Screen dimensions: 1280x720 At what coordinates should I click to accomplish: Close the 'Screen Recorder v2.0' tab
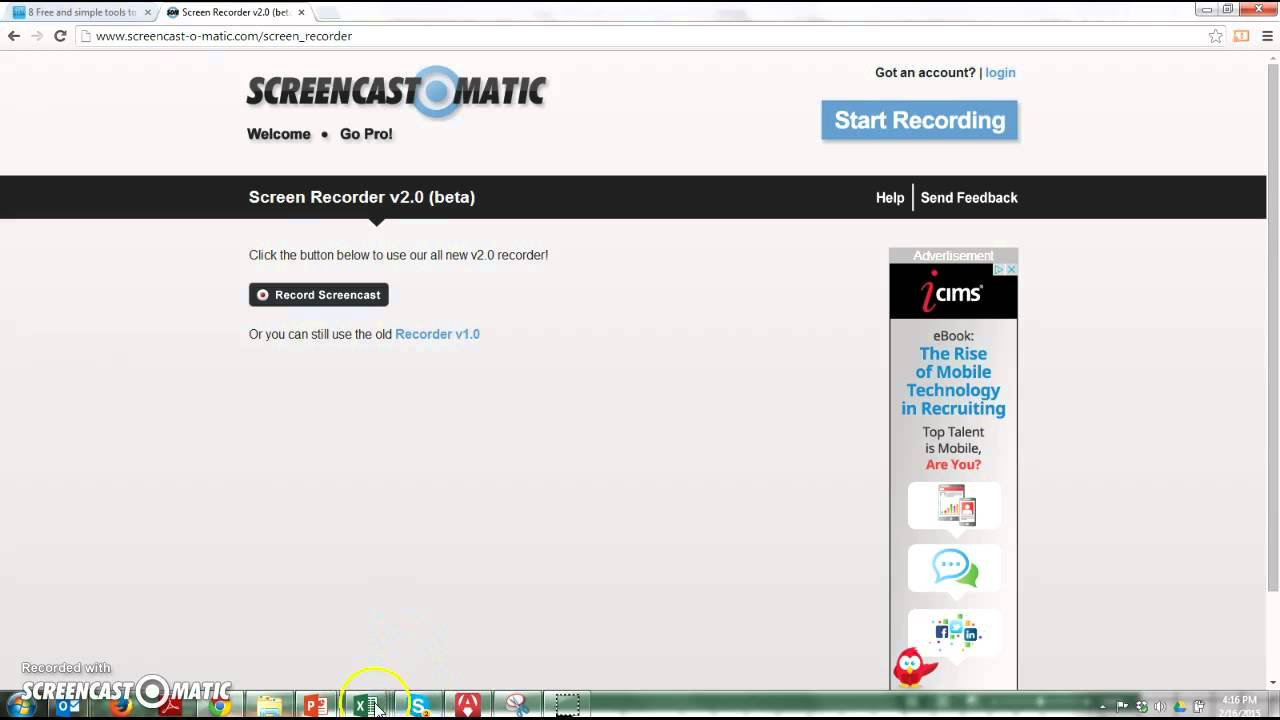299,13
